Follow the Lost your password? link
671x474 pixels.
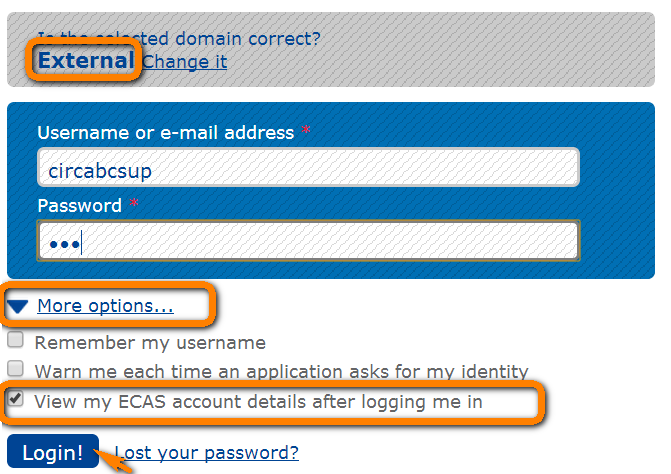click(x=207, y=453)
